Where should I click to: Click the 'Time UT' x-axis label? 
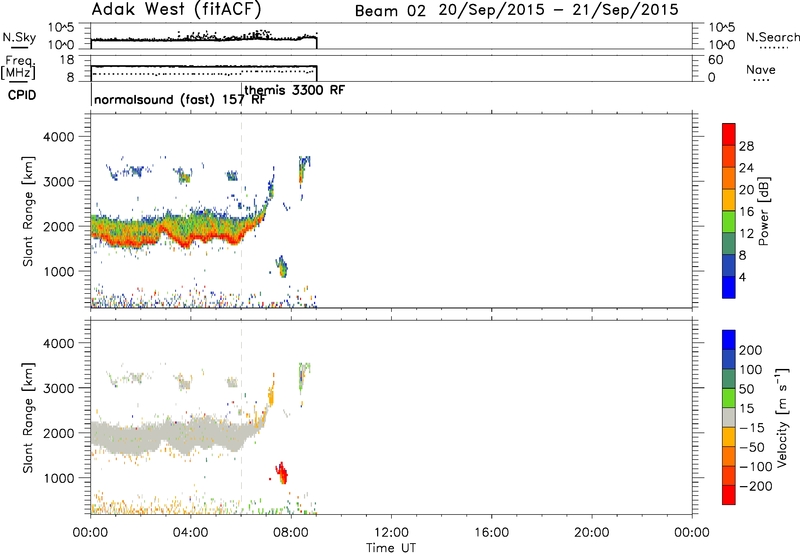pos(391,548)
